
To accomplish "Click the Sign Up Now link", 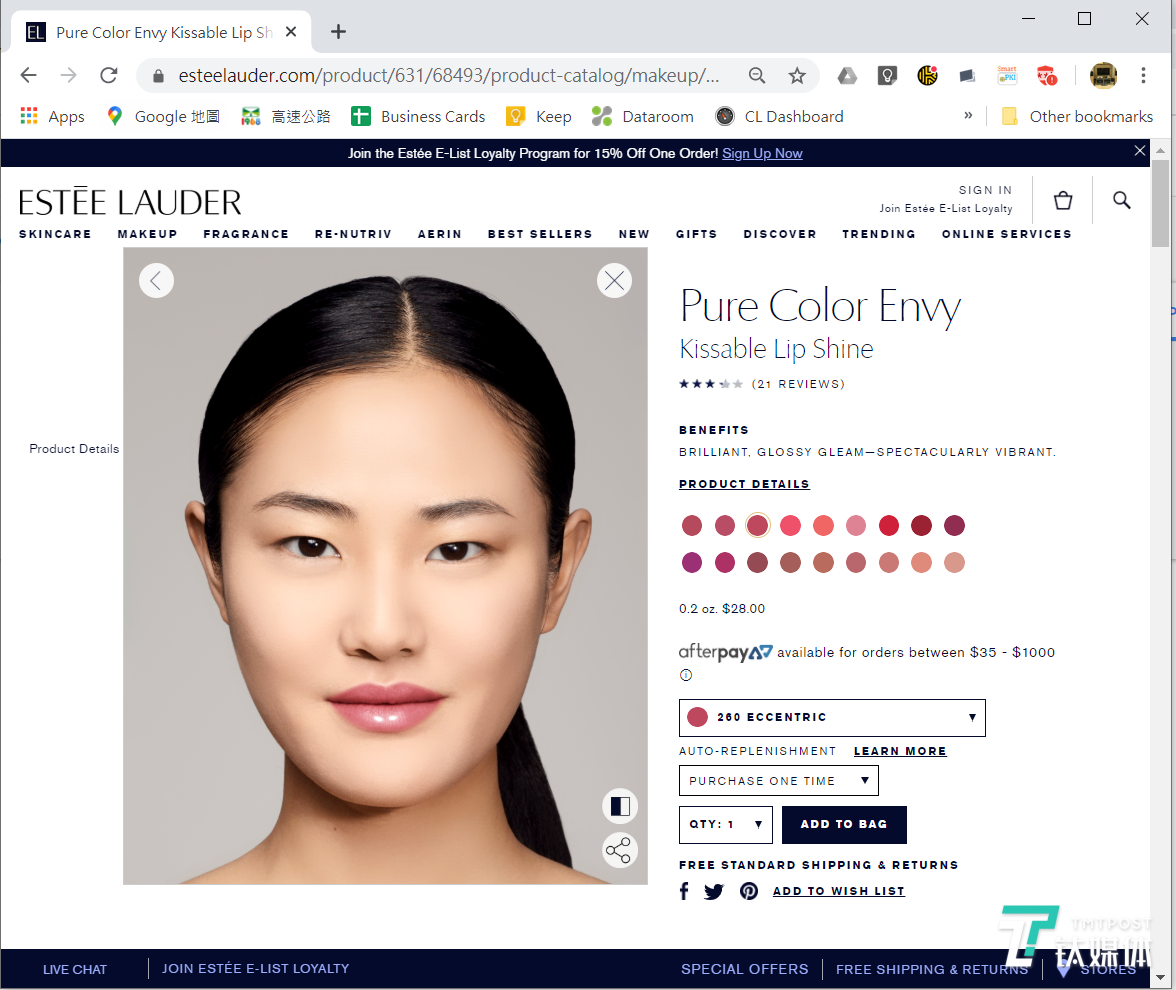I will (762, 153).
